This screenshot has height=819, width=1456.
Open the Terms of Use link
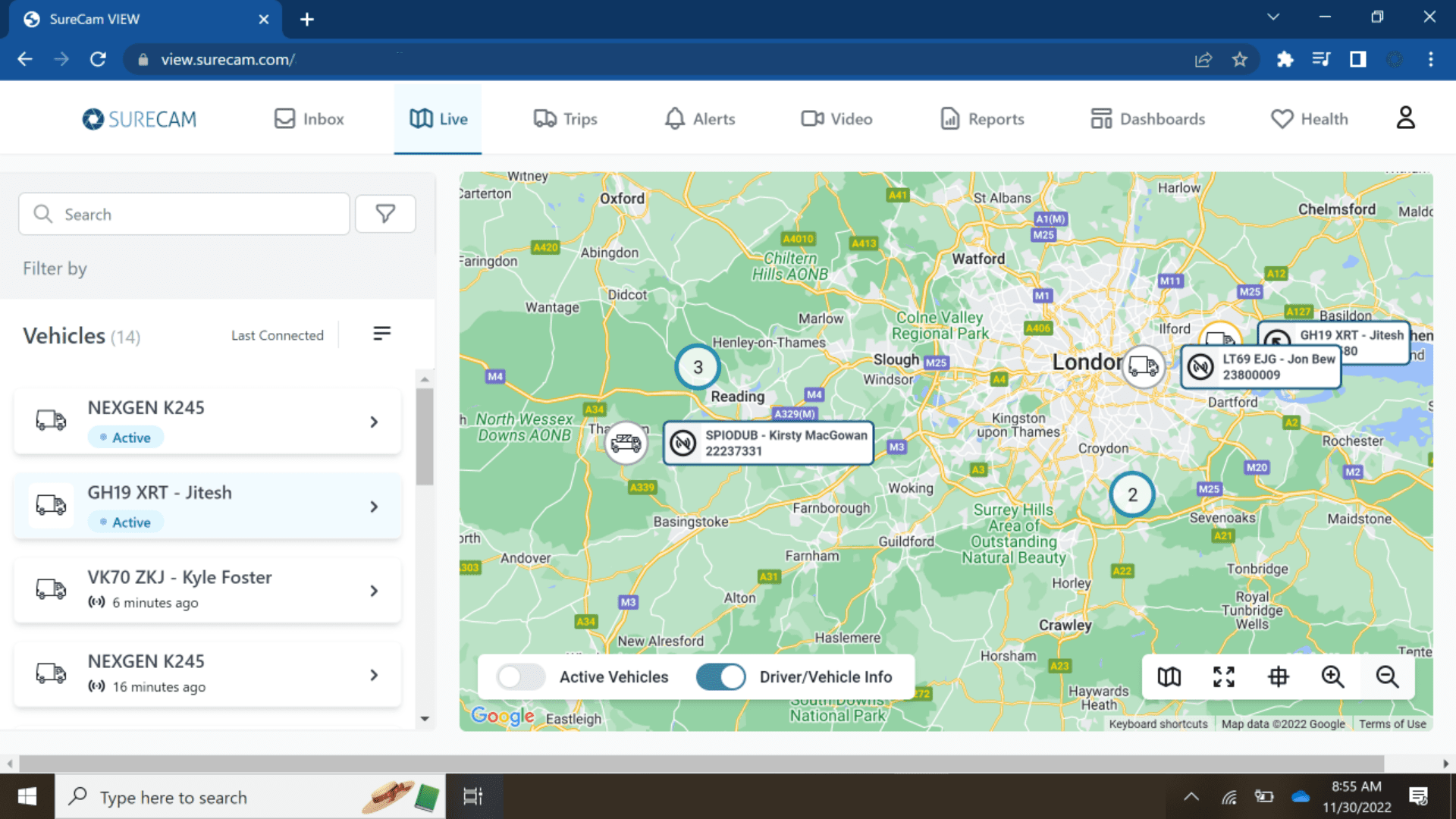pos(1394,723)
